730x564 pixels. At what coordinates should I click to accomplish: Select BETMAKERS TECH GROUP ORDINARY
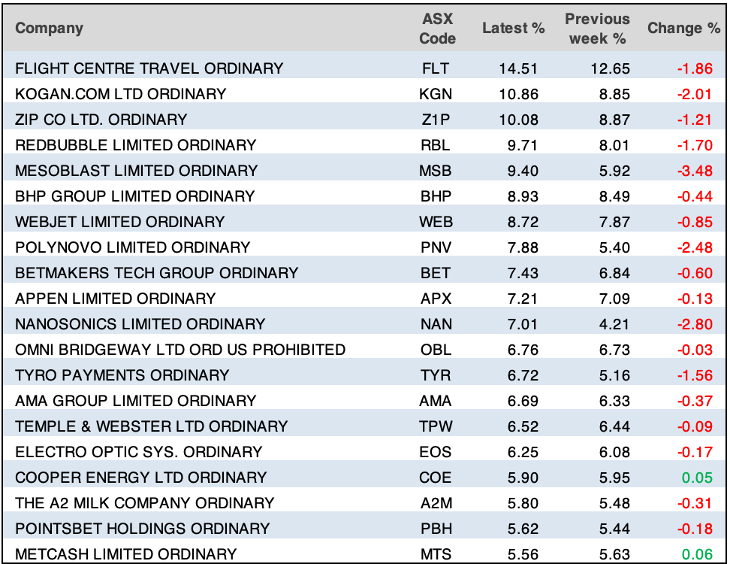157,272
